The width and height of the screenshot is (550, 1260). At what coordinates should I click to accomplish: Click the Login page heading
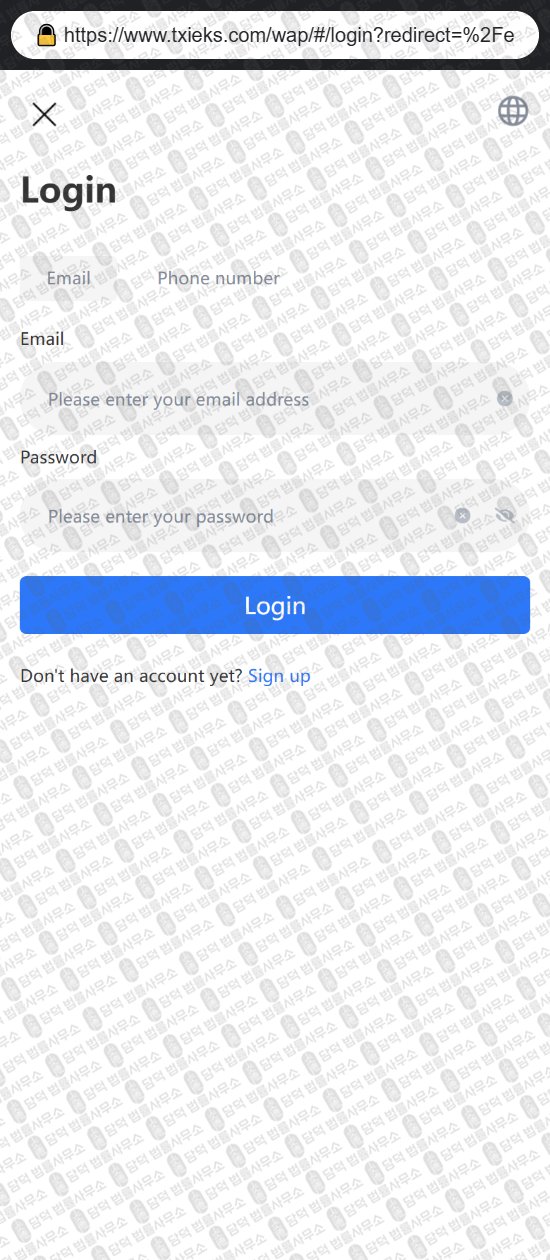(69, 190)
